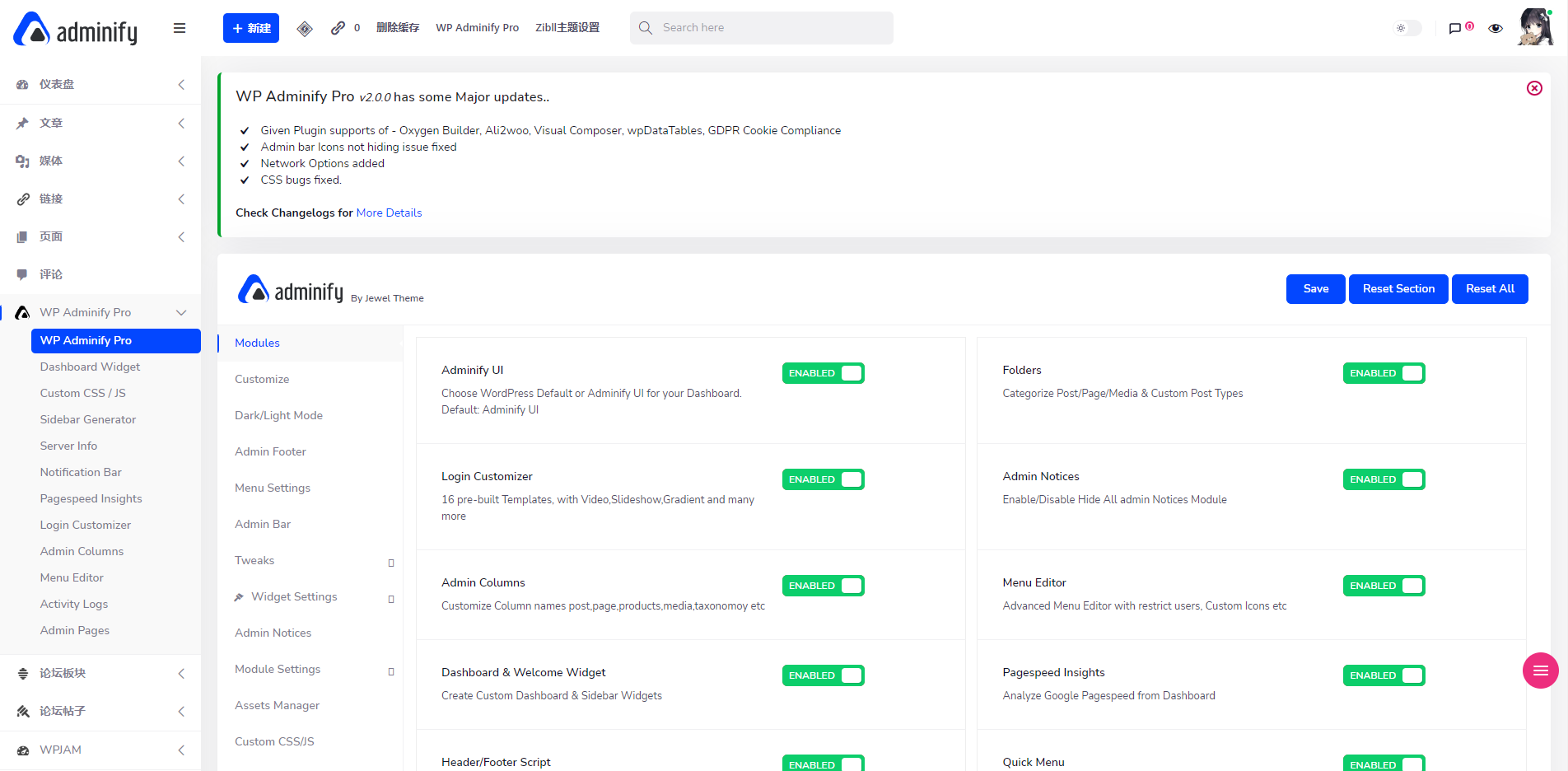Toggle the Login Customizer module off
The image size is (1568, 771).
coord(824,479)
